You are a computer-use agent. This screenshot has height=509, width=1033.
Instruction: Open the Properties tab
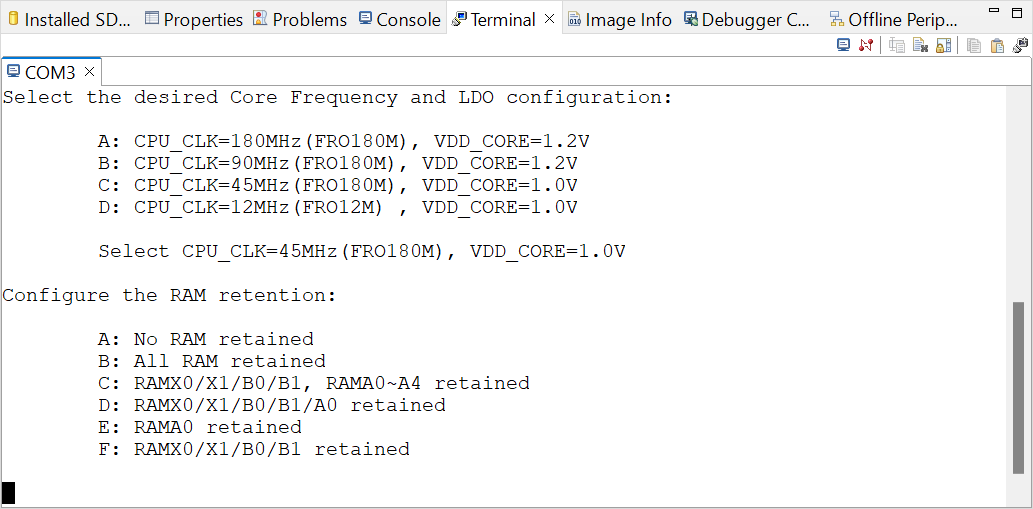(x=194, y=19)
